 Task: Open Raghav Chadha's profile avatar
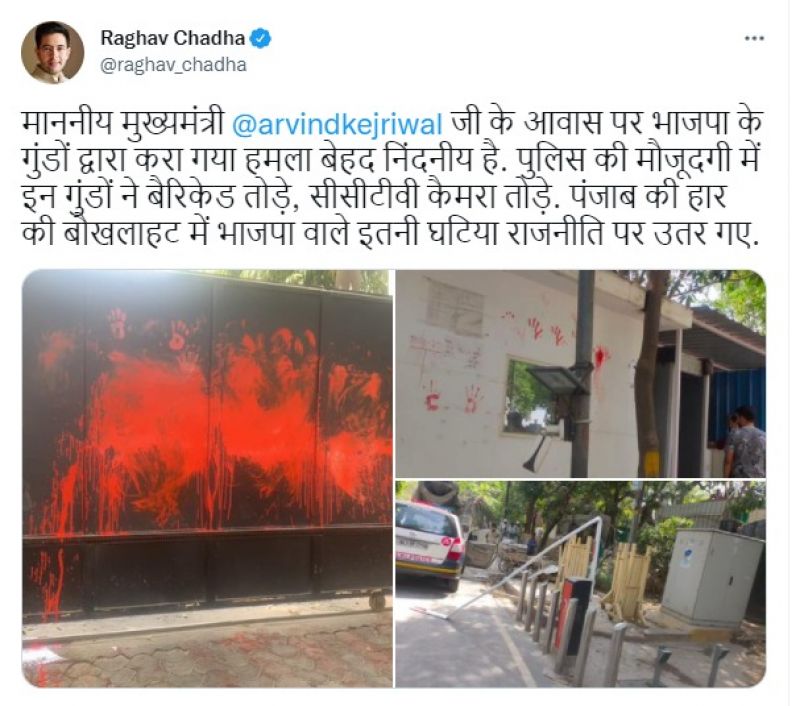tap(52, 52)
